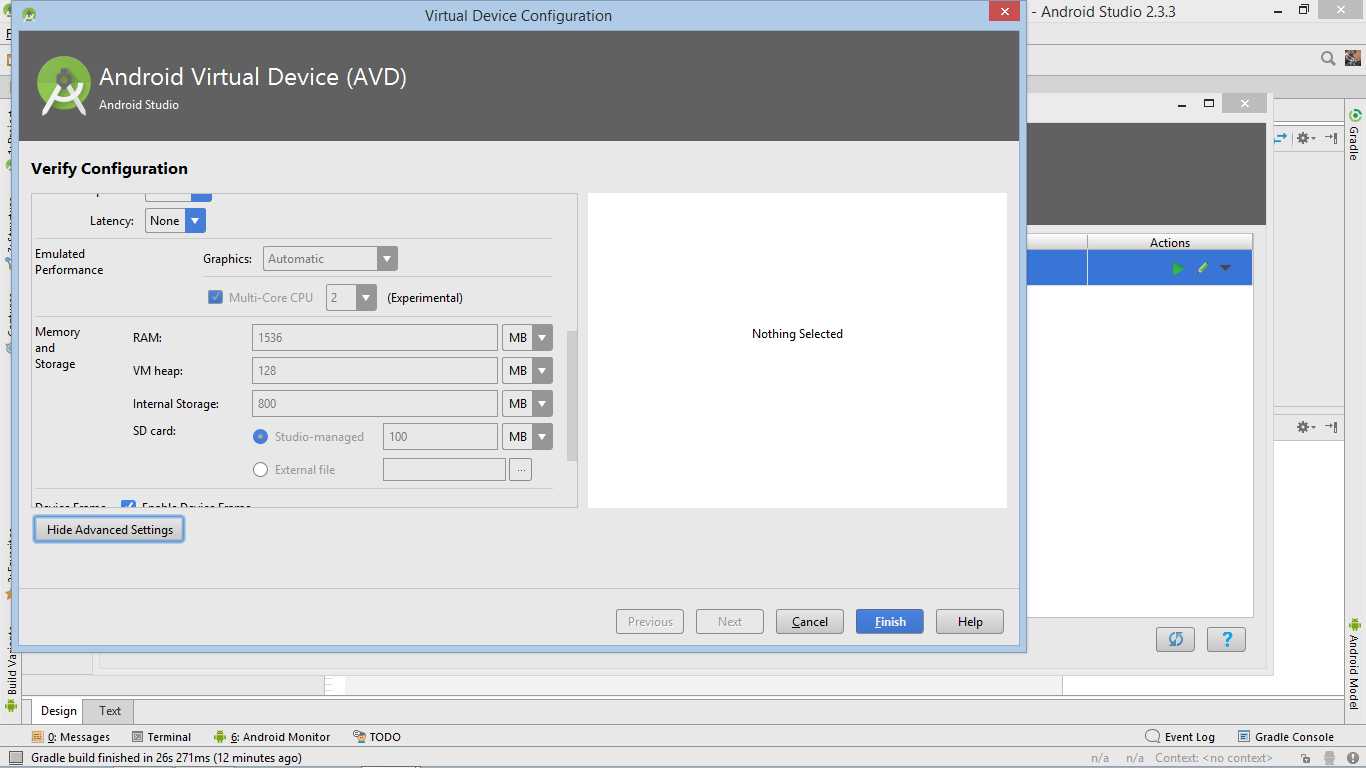Click Finish to create the AVD
This screenshot has height=768, width=1366.
point(890,622)
